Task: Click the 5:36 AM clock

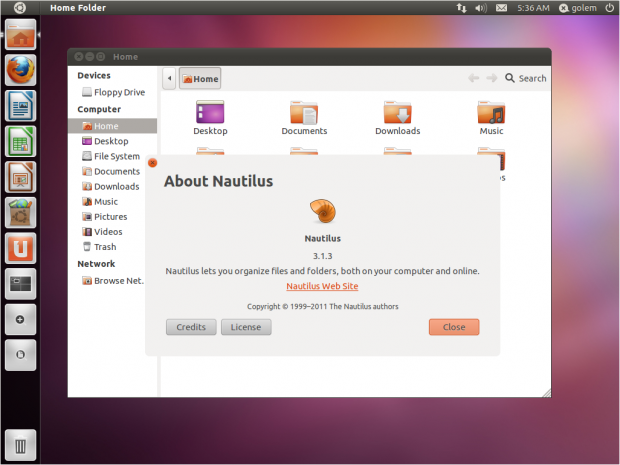Action: tap(533, 8)
